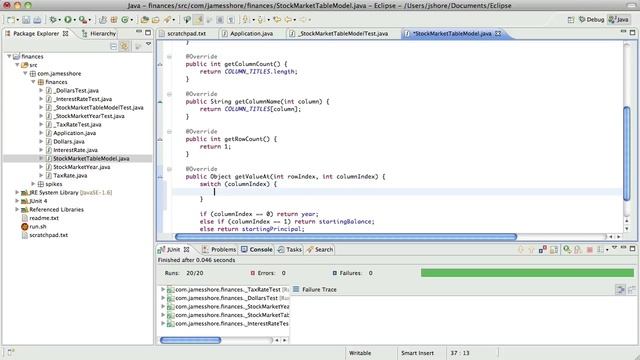
Task: Switch to the Java perspective
Action: tap(618, 20)
